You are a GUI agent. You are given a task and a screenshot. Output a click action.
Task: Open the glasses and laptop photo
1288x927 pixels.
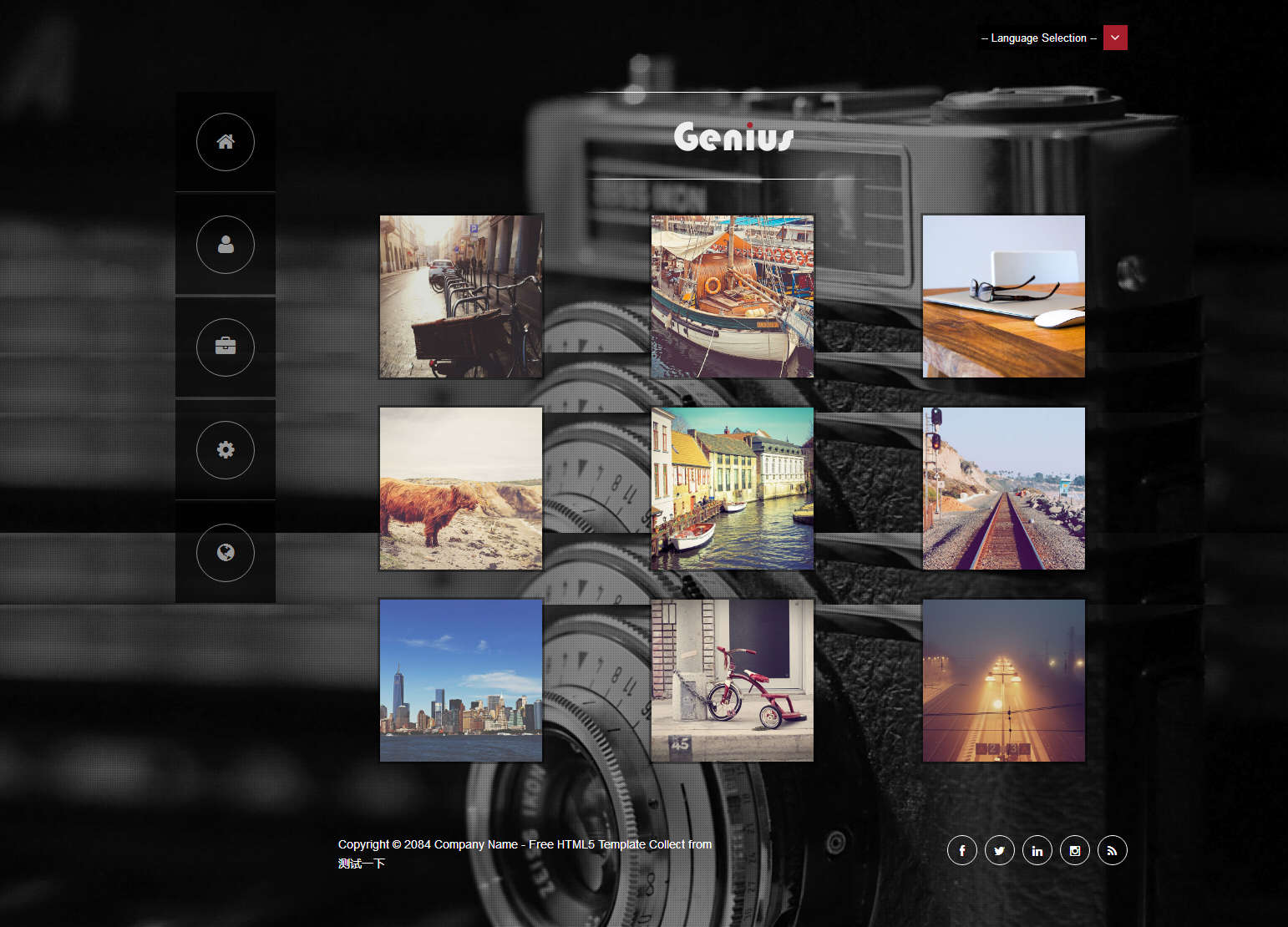[1004, 296]
